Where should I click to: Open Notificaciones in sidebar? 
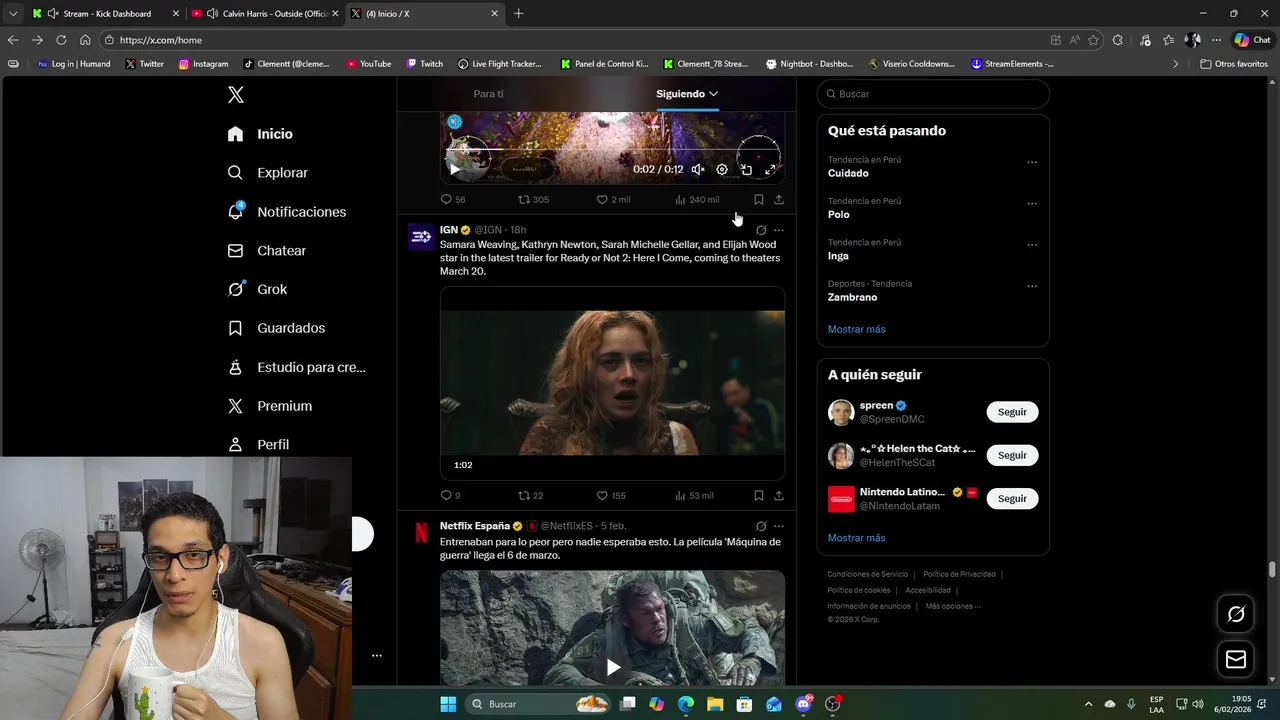(287, 212)
